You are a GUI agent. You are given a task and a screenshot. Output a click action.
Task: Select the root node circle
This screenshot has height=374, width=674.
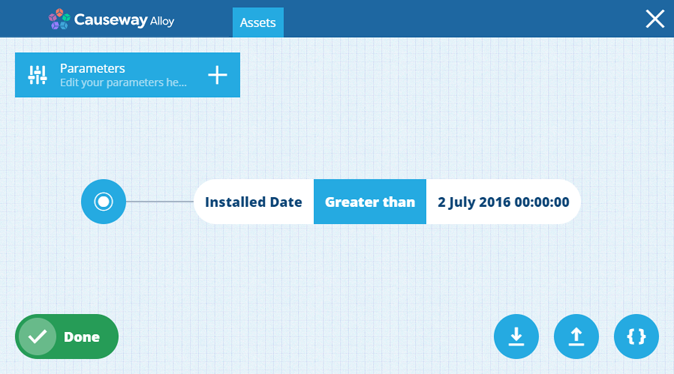point(104,202)
